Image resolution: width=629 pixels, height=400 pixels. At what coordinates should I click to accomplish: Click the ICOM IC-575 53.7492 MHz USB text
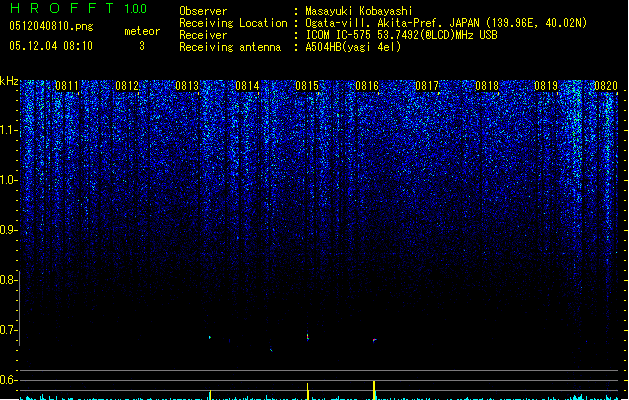(x=402, y=35)
